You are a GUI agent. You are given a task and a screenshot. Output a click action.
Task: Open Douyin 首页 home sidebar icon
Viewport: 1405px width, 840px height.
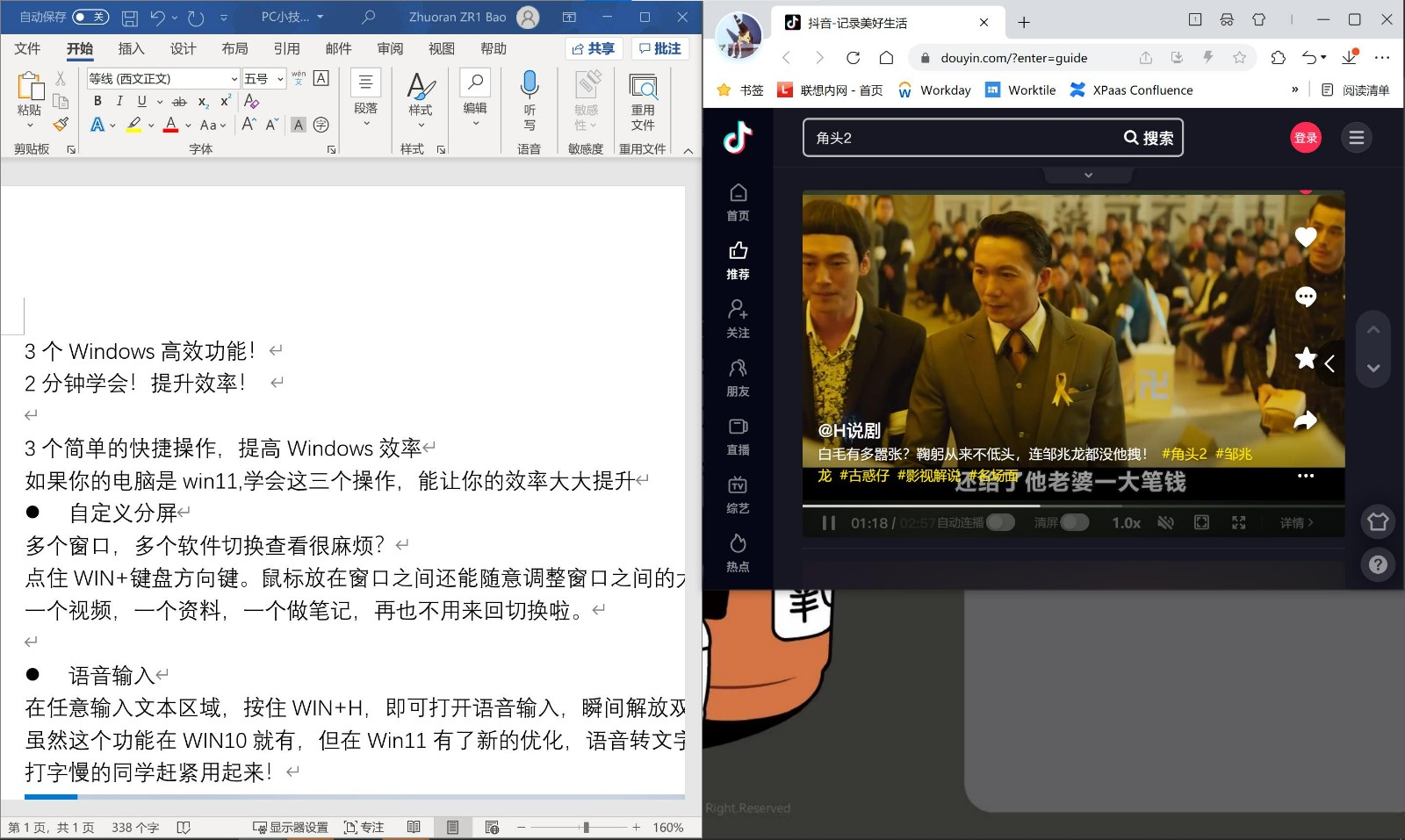click(739, 202)
